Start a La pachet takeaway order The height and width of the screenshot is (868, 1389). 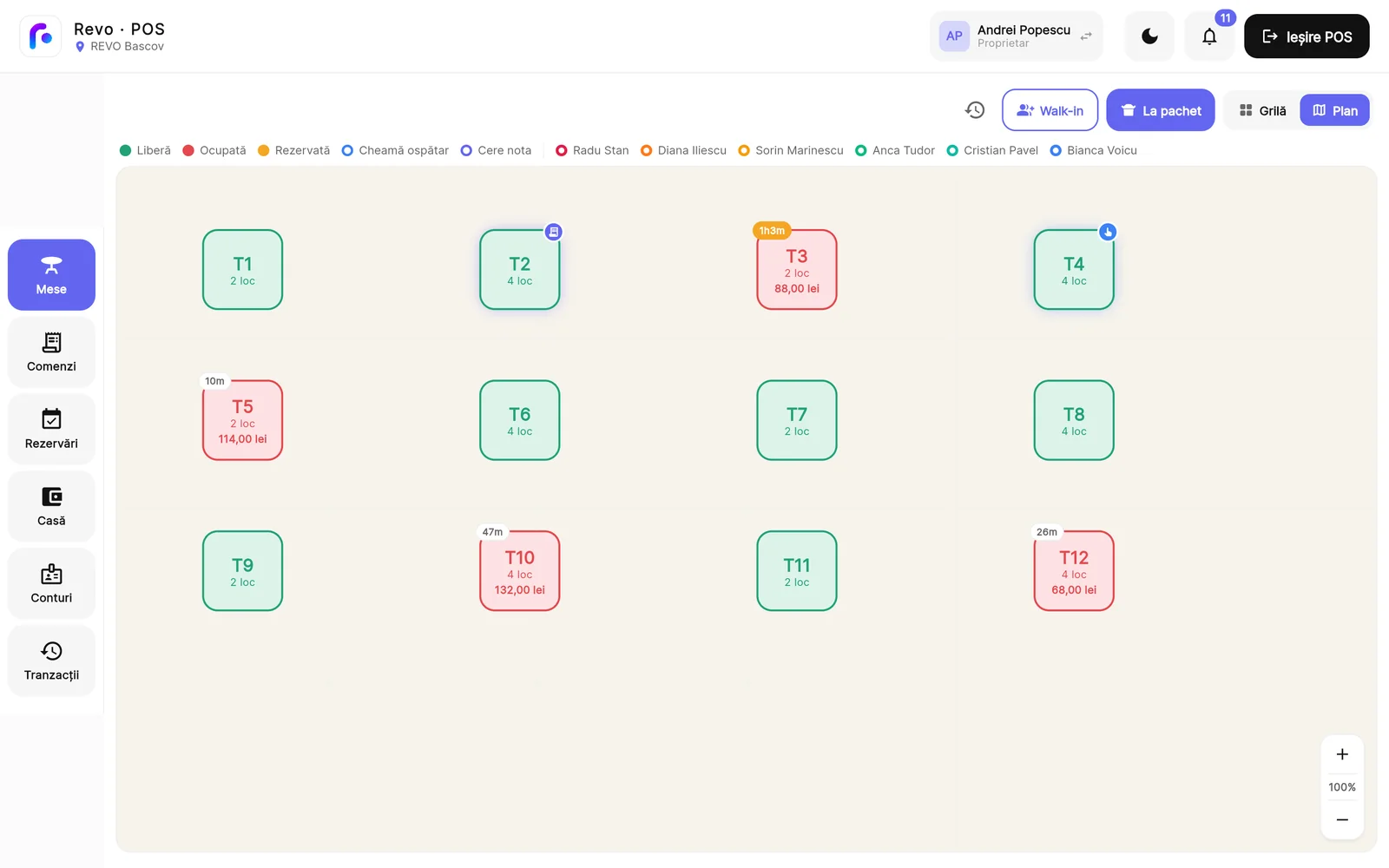pyautogui.click(x=1161, y=110)
